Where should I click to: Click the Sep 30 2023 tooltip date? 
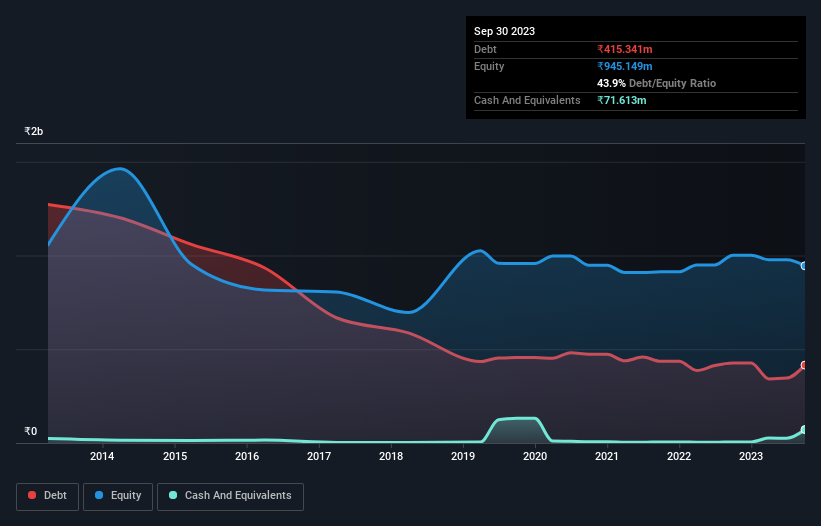[504, 31]
